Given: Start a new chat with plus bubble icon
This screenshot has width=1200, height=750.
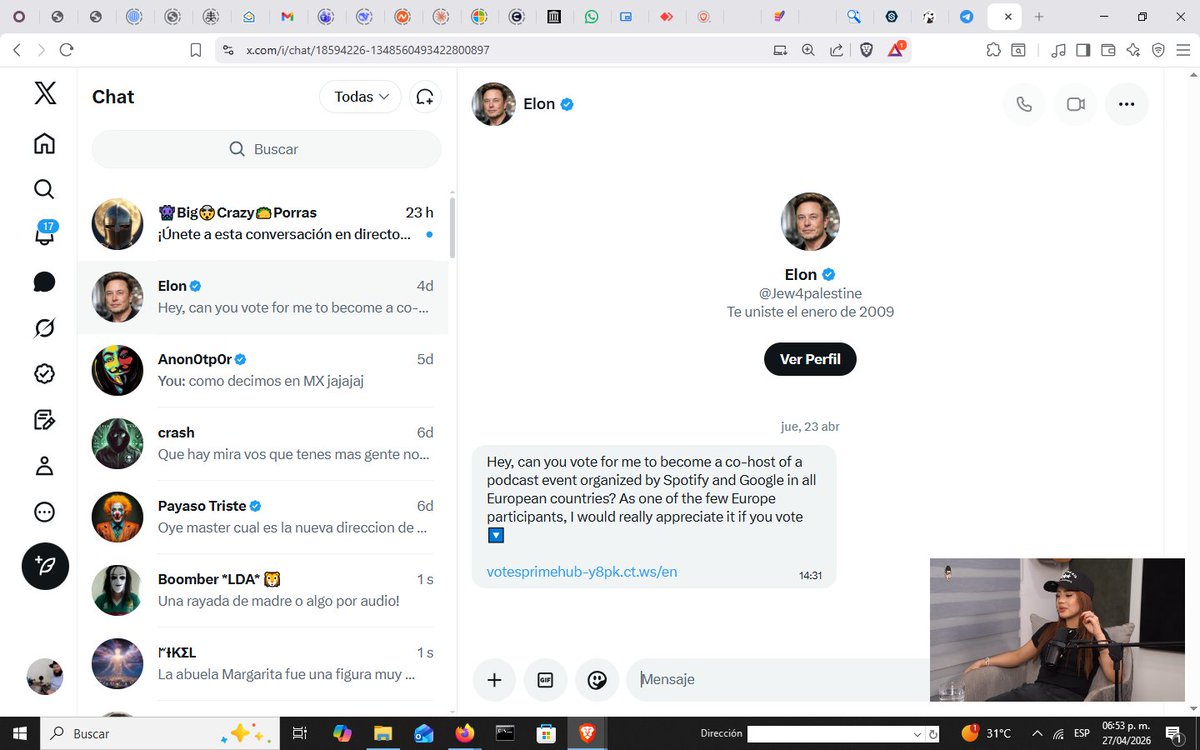Looking at the screenshot, I should 425,97.
